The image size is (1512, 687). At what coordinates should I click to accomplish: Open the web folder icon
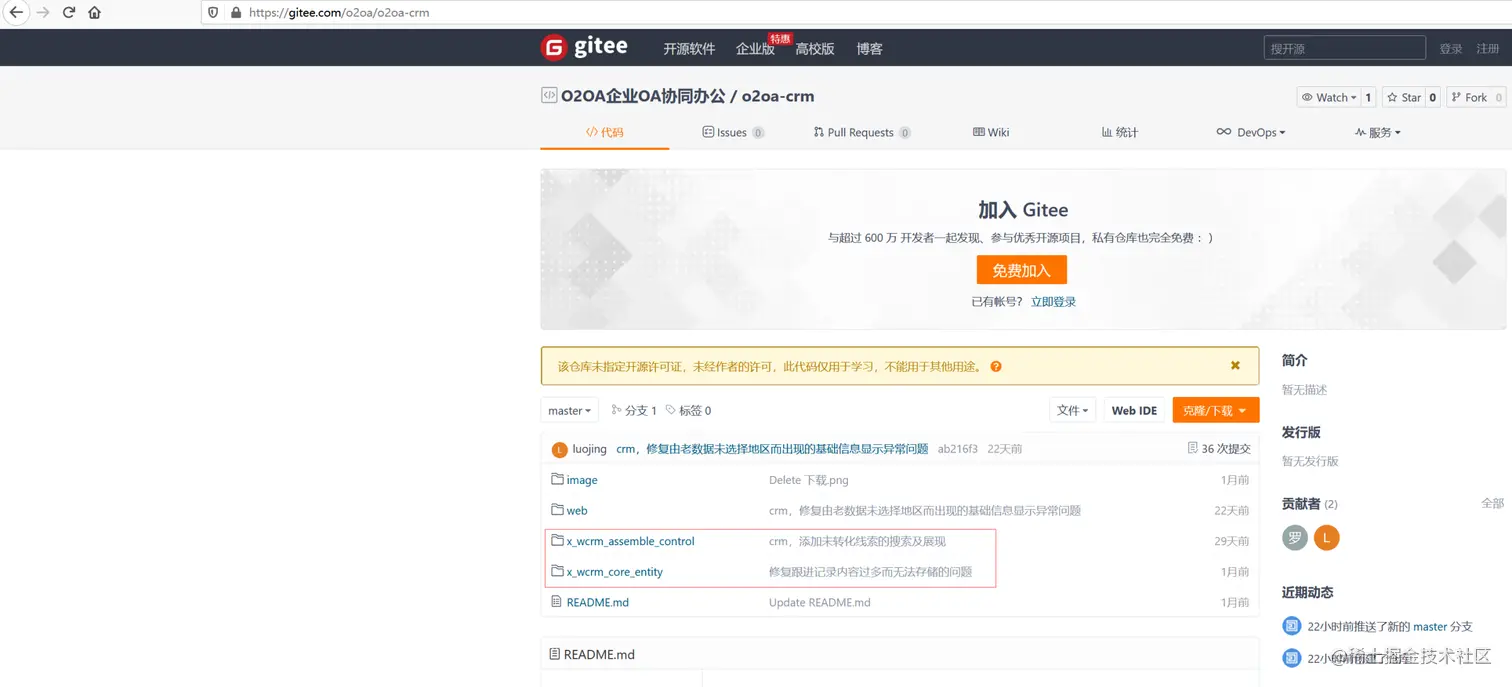click(x=558, y=510)
